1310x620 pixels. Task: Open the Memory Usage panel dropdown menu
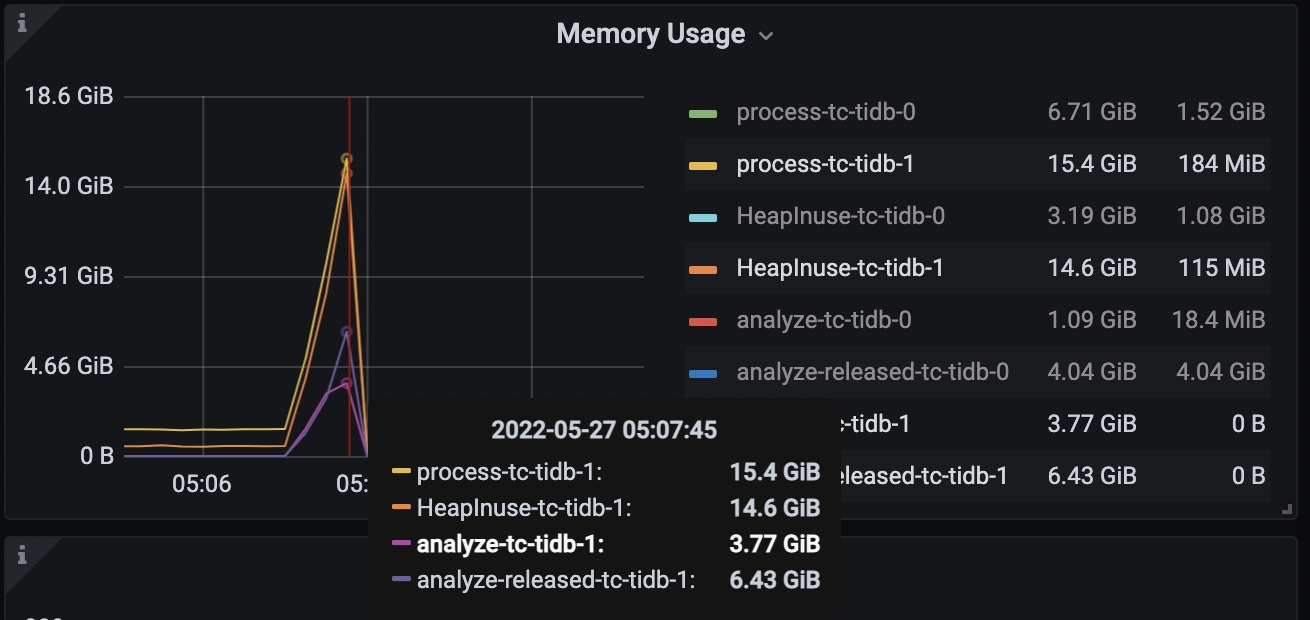point(766,35)
